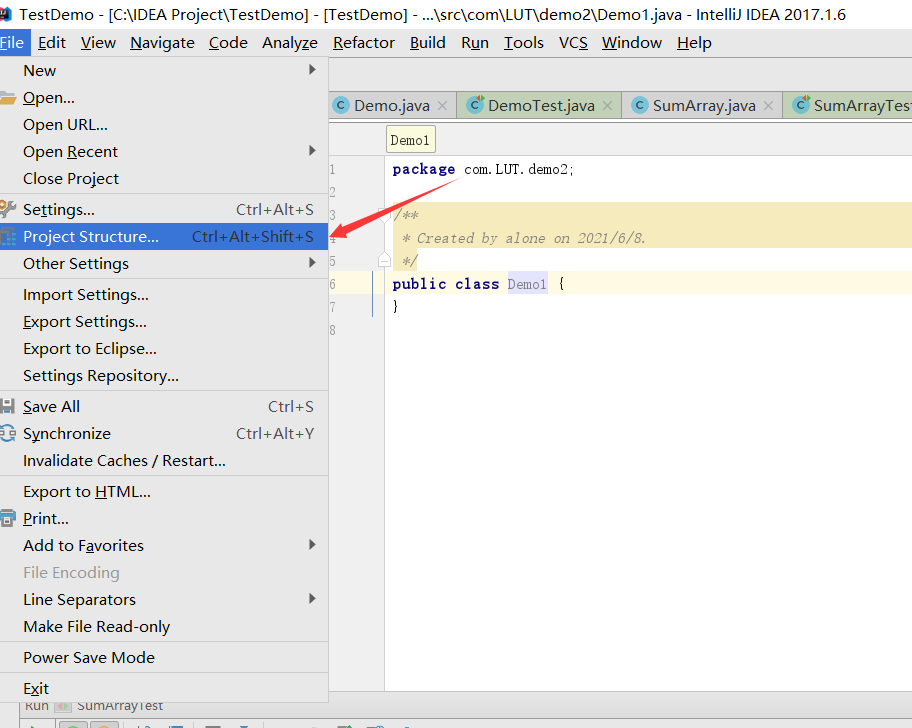Select Invalidate Caches / Restart...

(164, 461)
